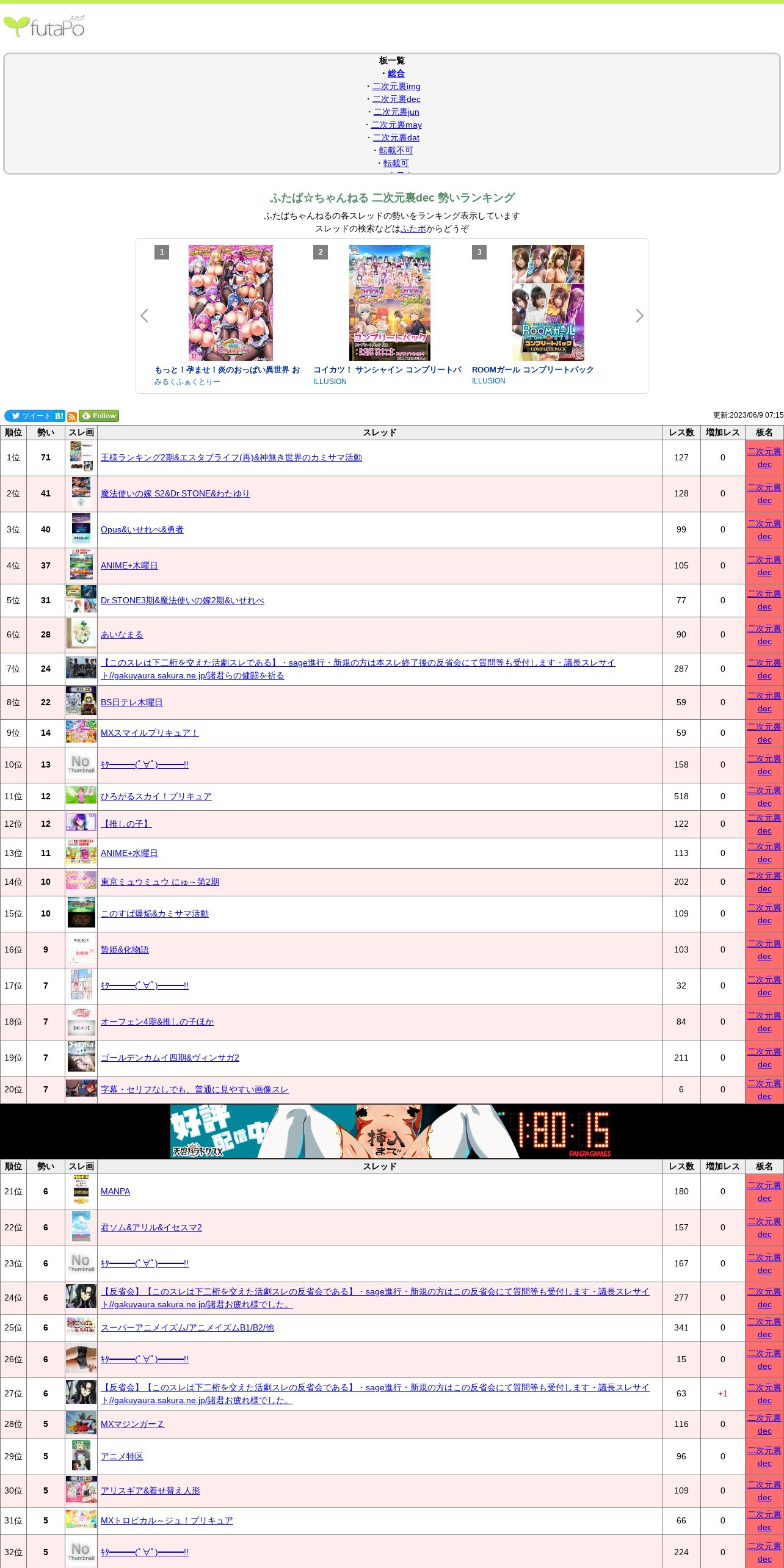Open the ひろがるスカイ！プリキュア thread

point(156,796)
